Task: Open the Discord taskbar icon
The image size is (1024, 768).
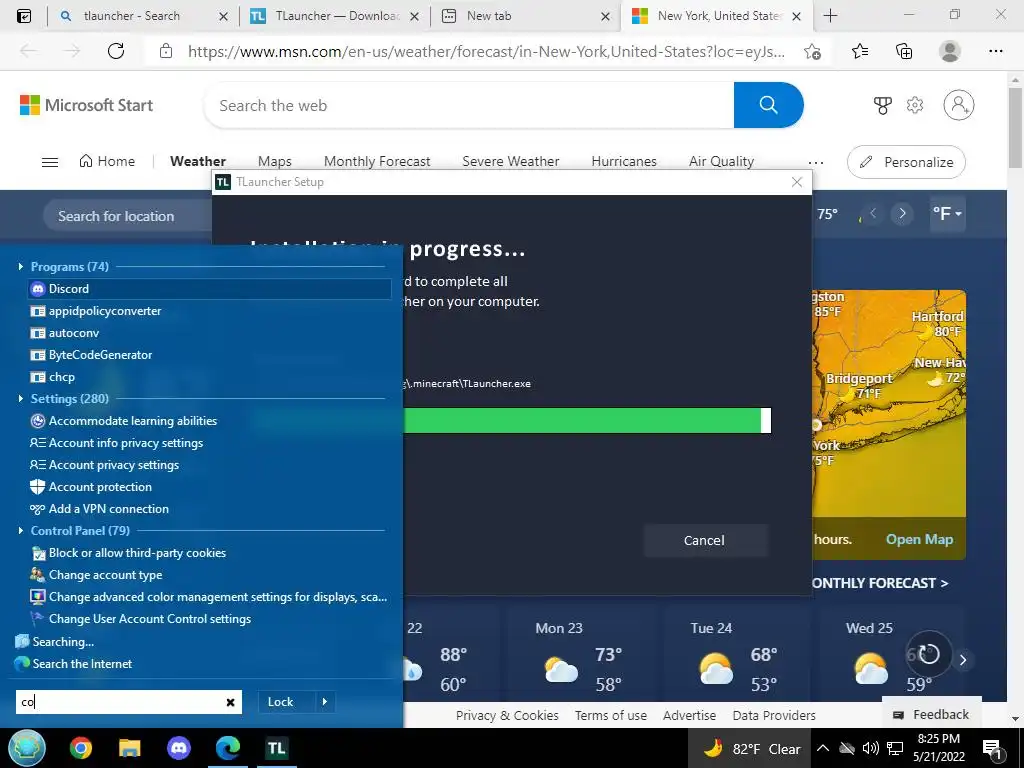Action: coord(178,748)
